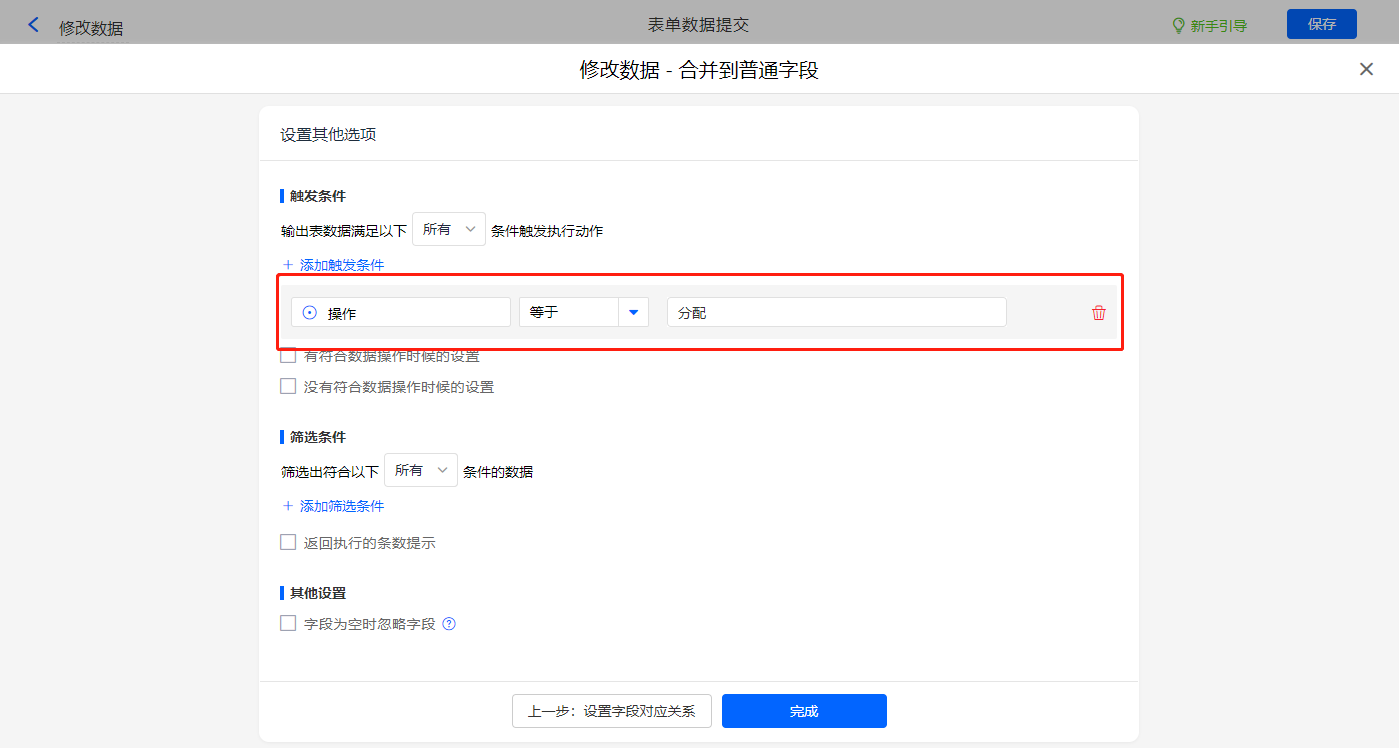Click the 表单数据提交 header title

tap(698, 25)
